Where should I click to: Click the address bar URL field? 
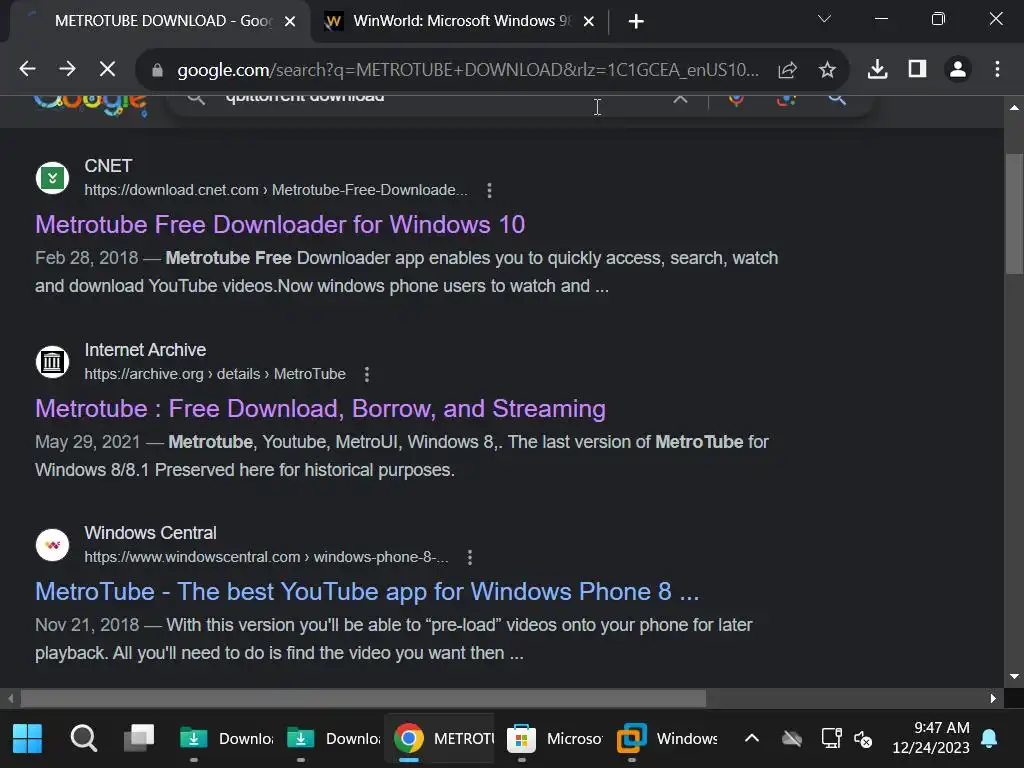click(468, 70)
